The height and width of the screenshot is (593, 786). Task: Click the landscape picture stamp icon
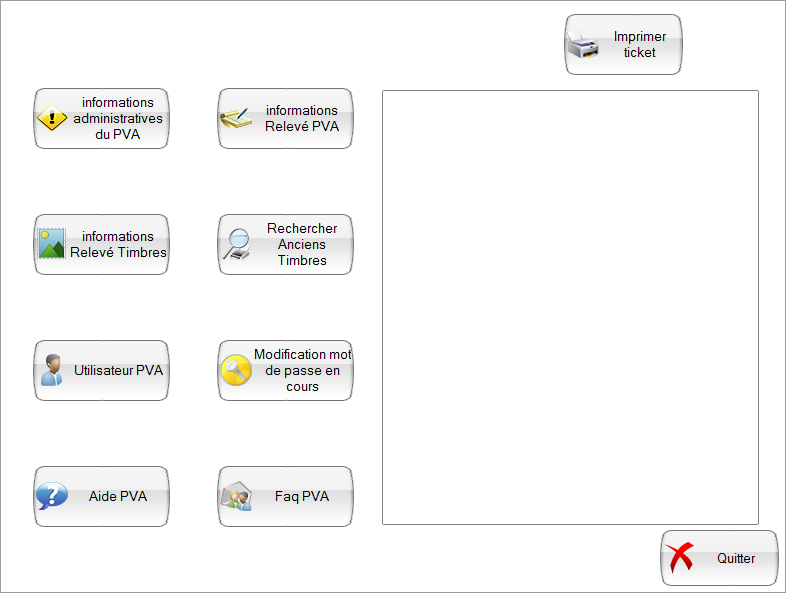(x=52, y=244)
